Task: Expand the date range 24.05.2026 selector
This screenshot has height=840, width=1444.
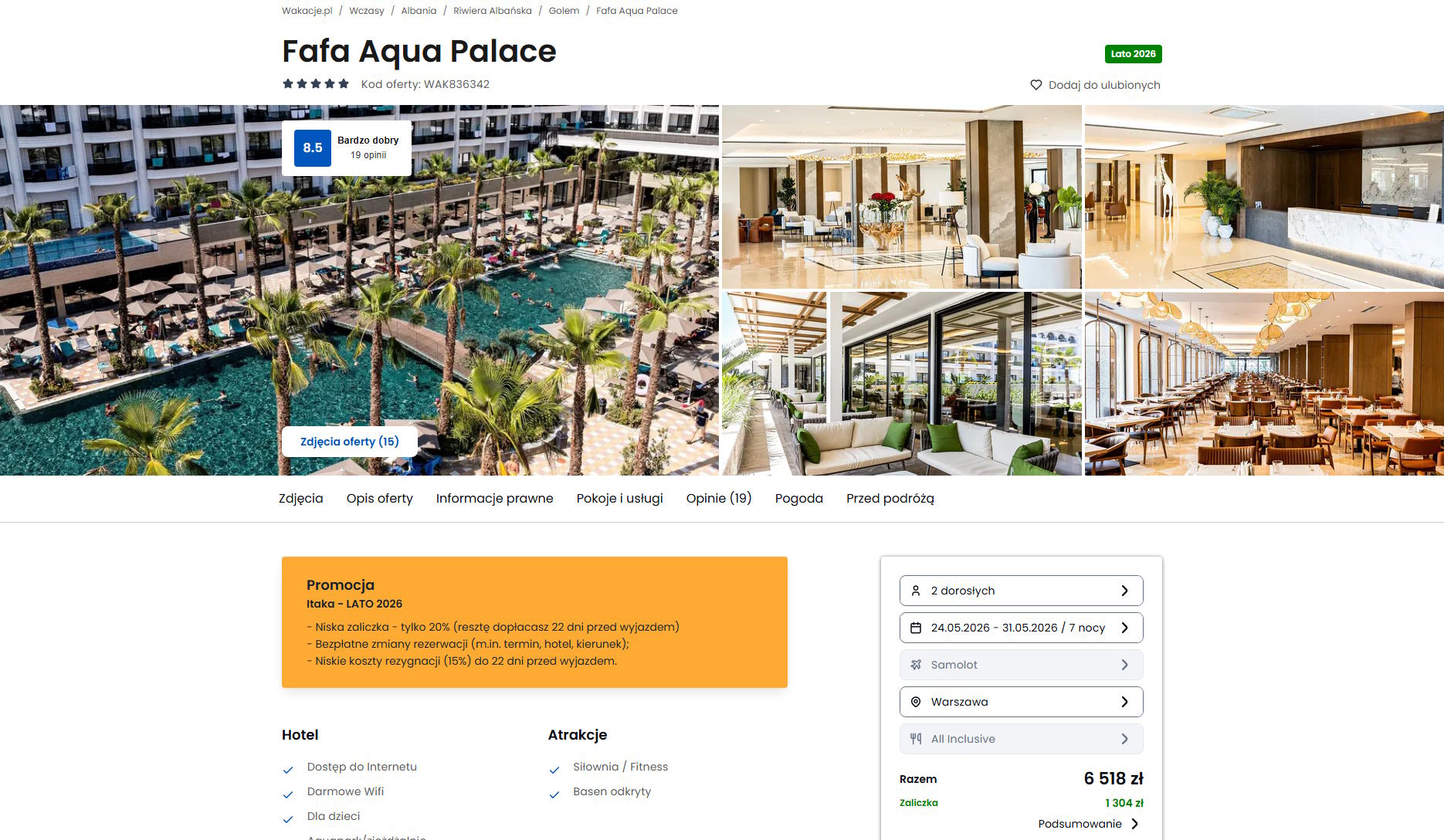Action: click(1022, 628)
